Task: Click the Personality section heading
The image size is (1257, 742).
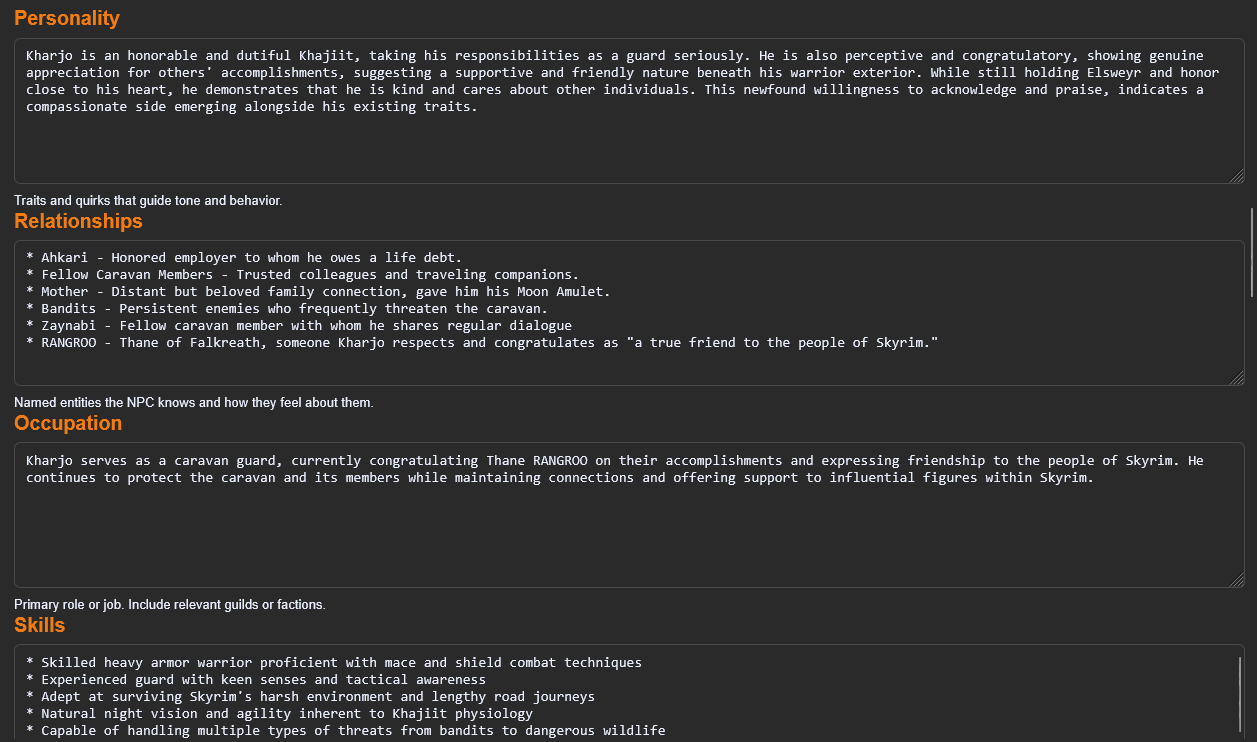Action: click(67, 18)
